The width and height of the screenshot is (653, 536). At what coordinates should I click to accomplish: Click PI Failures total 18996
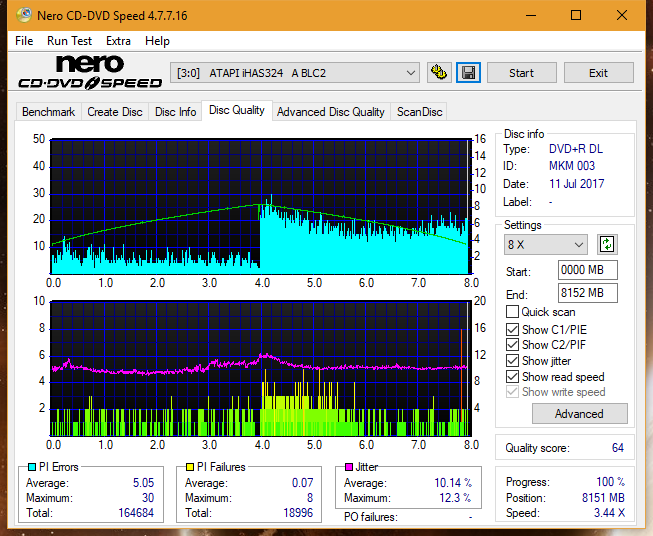point(298,513)
